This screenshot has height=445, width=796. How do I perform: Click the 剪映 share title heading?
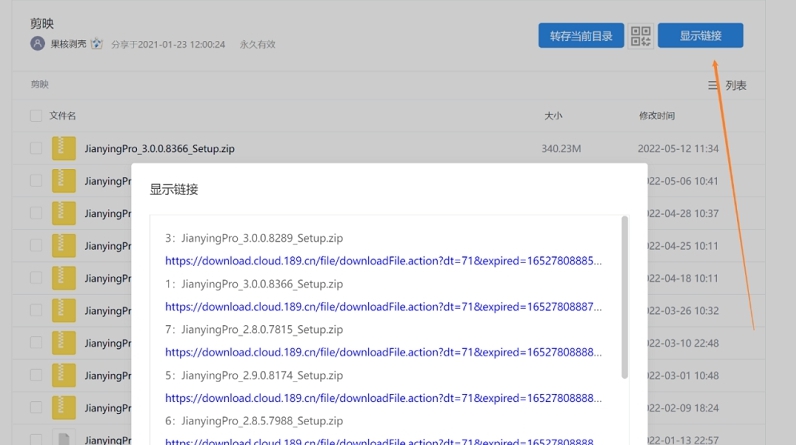coord(42,23)
